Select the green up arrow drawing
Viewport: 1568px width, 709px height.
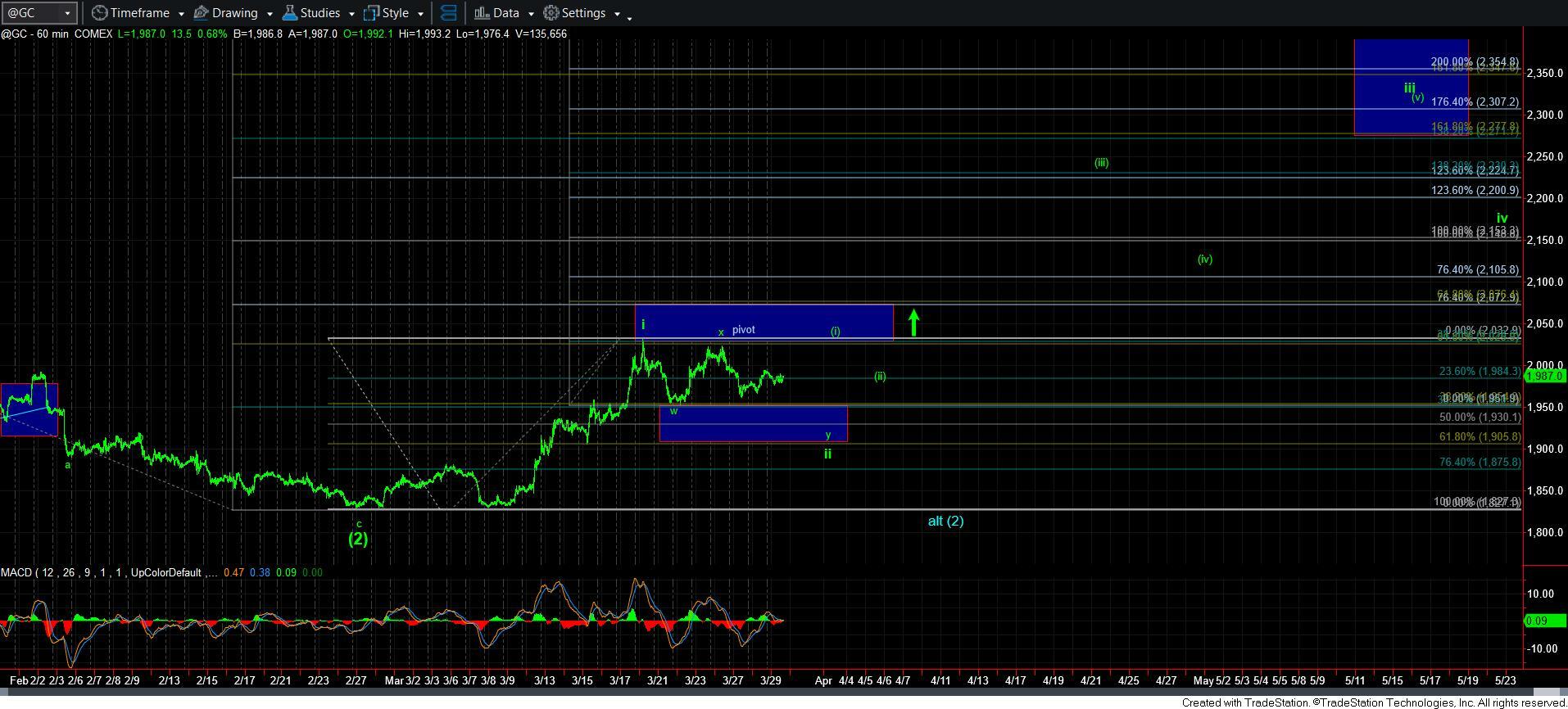click(913, 322)
